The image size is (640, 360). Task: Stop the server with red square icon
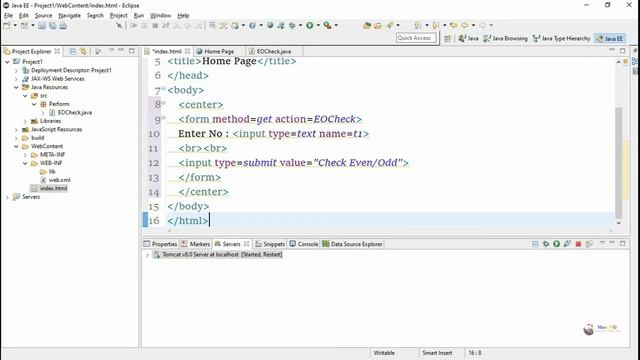pyautogui.click(x=578, y=244)
